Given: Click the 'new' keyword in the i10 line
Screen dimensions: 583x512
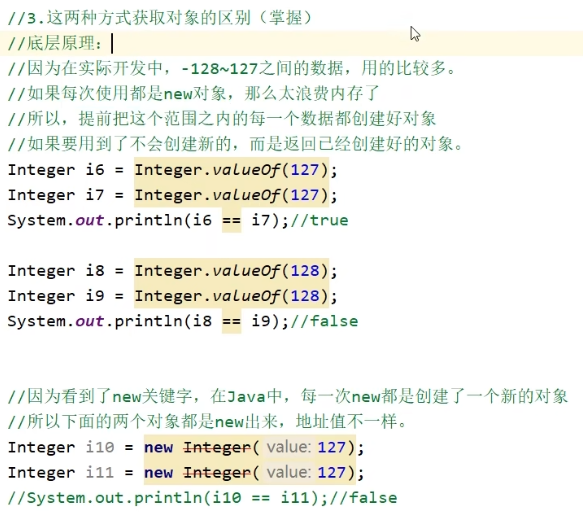Looking at the screenshot, I should tap(158, 448).
